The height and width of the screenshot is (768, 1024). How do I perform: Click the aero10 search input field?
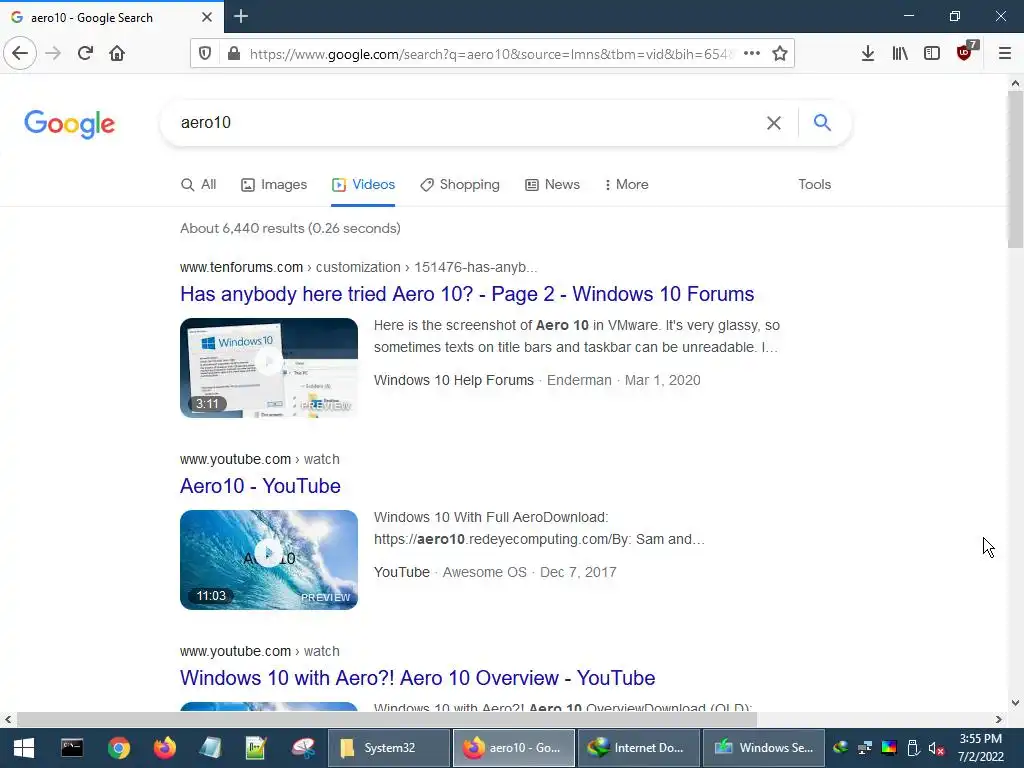click(467, 123)
